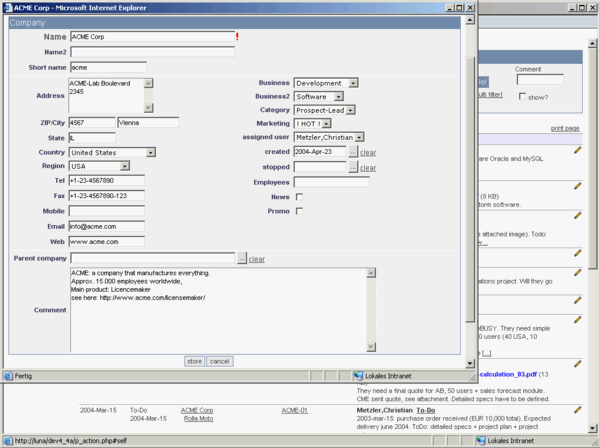Click the vertical scrollbar thumb of the ACME Corp window
The image size is (600, 448).
(x=470, y=189)
